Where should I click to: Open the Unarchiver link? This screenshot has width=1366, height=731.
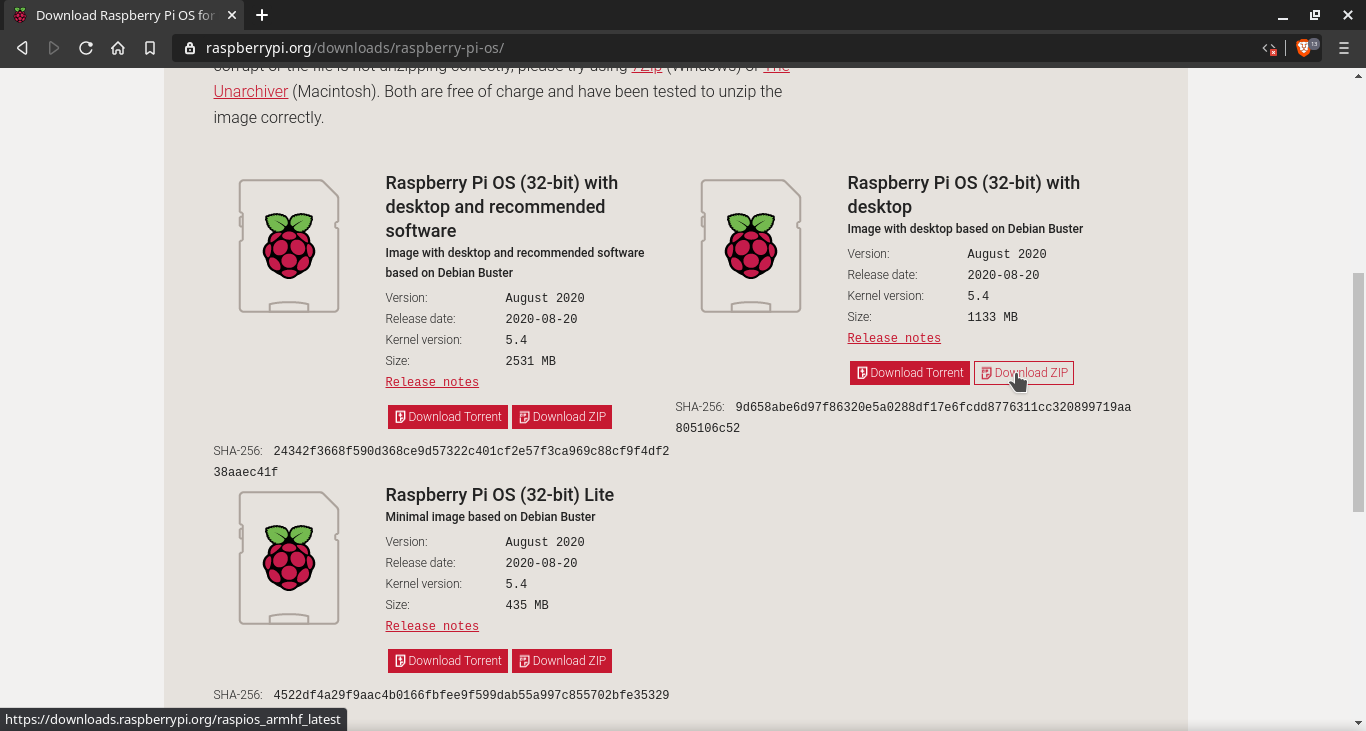251,91
